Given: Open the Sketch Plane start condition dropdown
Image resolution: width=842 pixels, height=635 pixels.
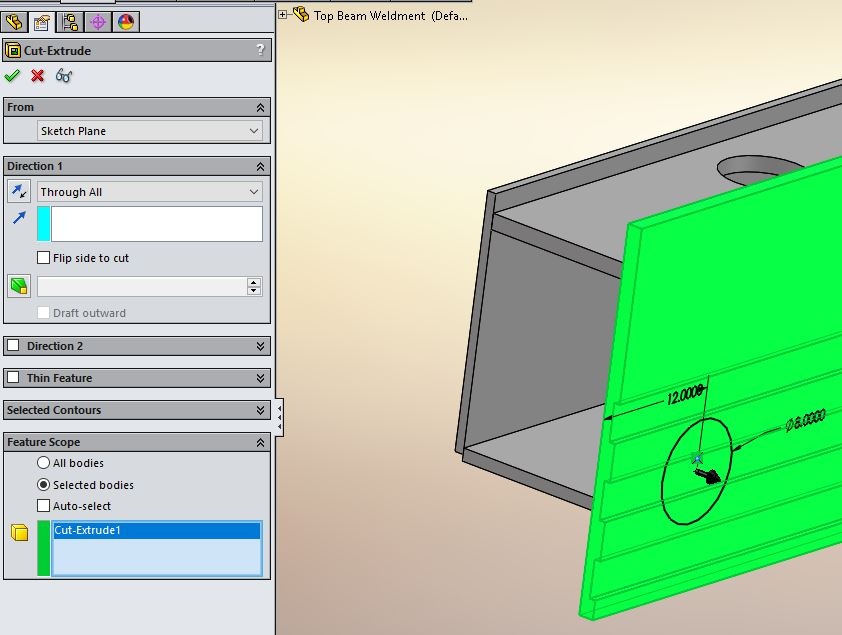Looking at the screenshot, I should pyautogui.click(x=150, y=131).
